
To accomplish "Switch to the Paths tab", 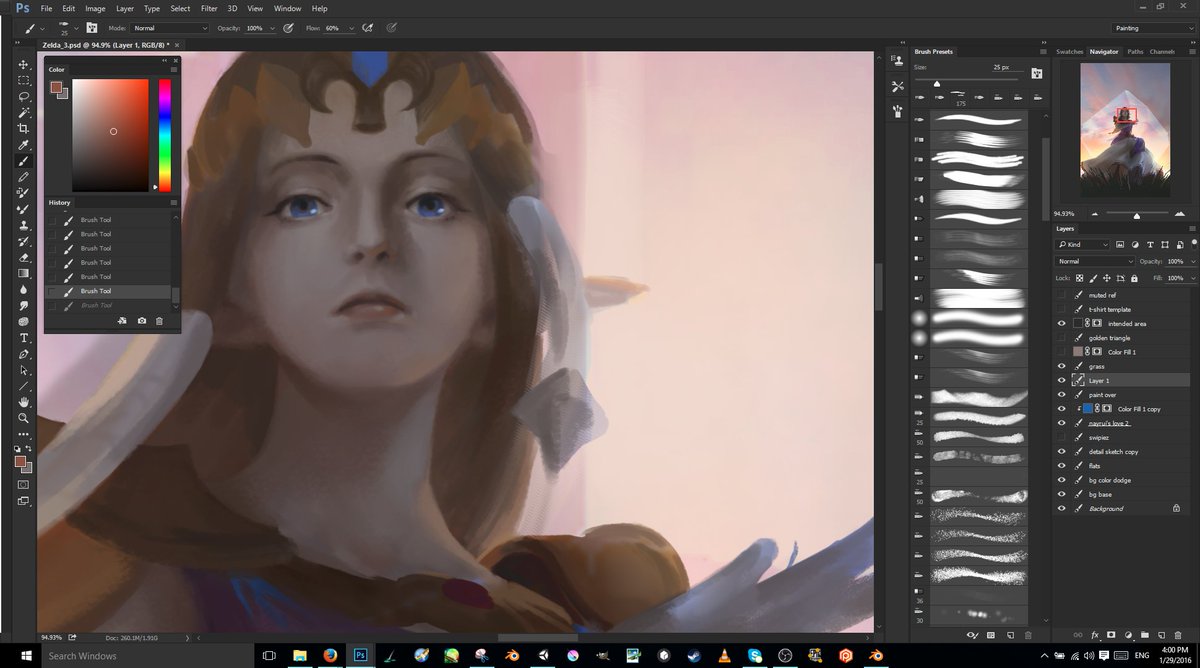I will [x=1135, y=51].
